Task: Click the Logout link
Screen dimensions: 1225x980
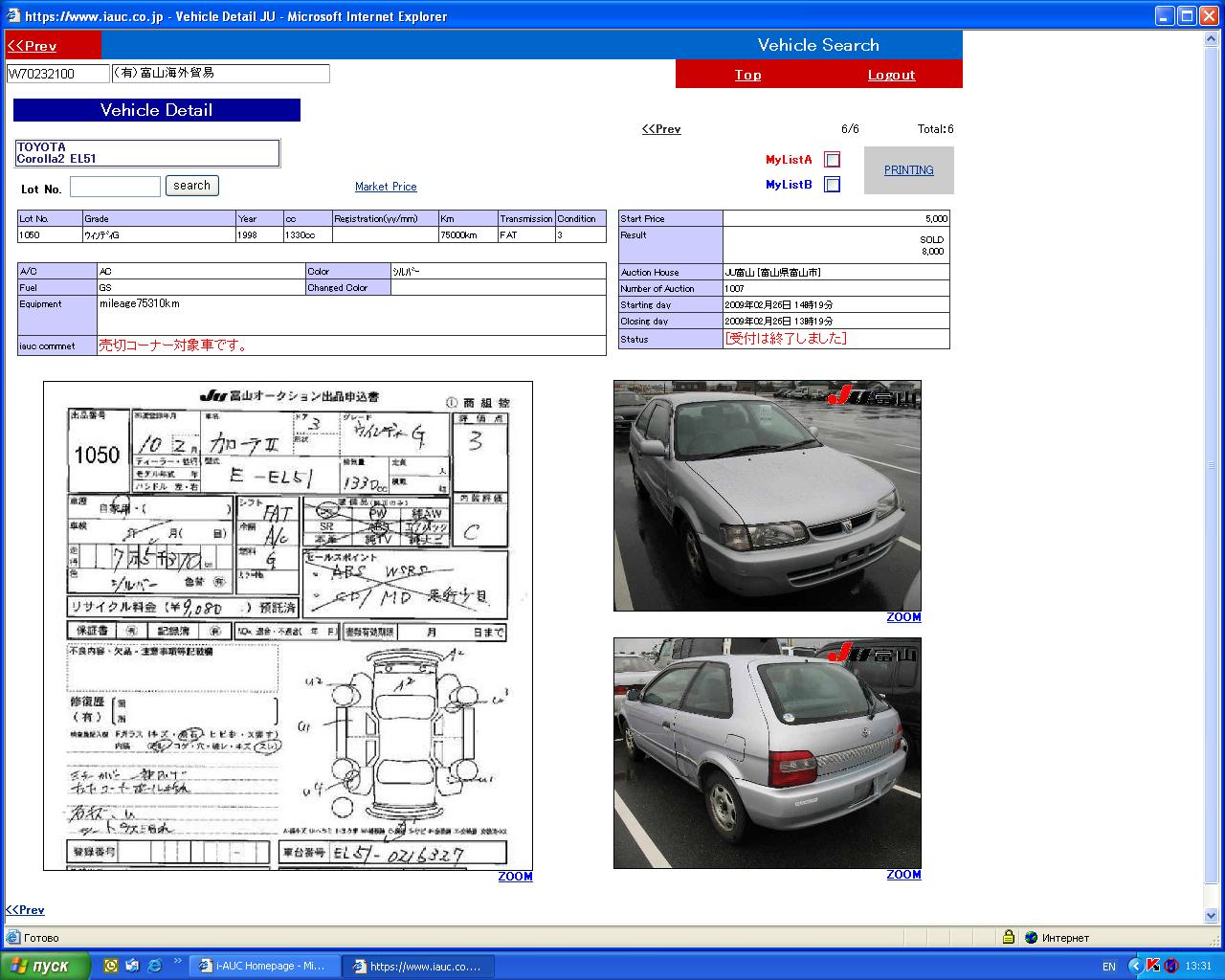Action: (x=892, y=75)
